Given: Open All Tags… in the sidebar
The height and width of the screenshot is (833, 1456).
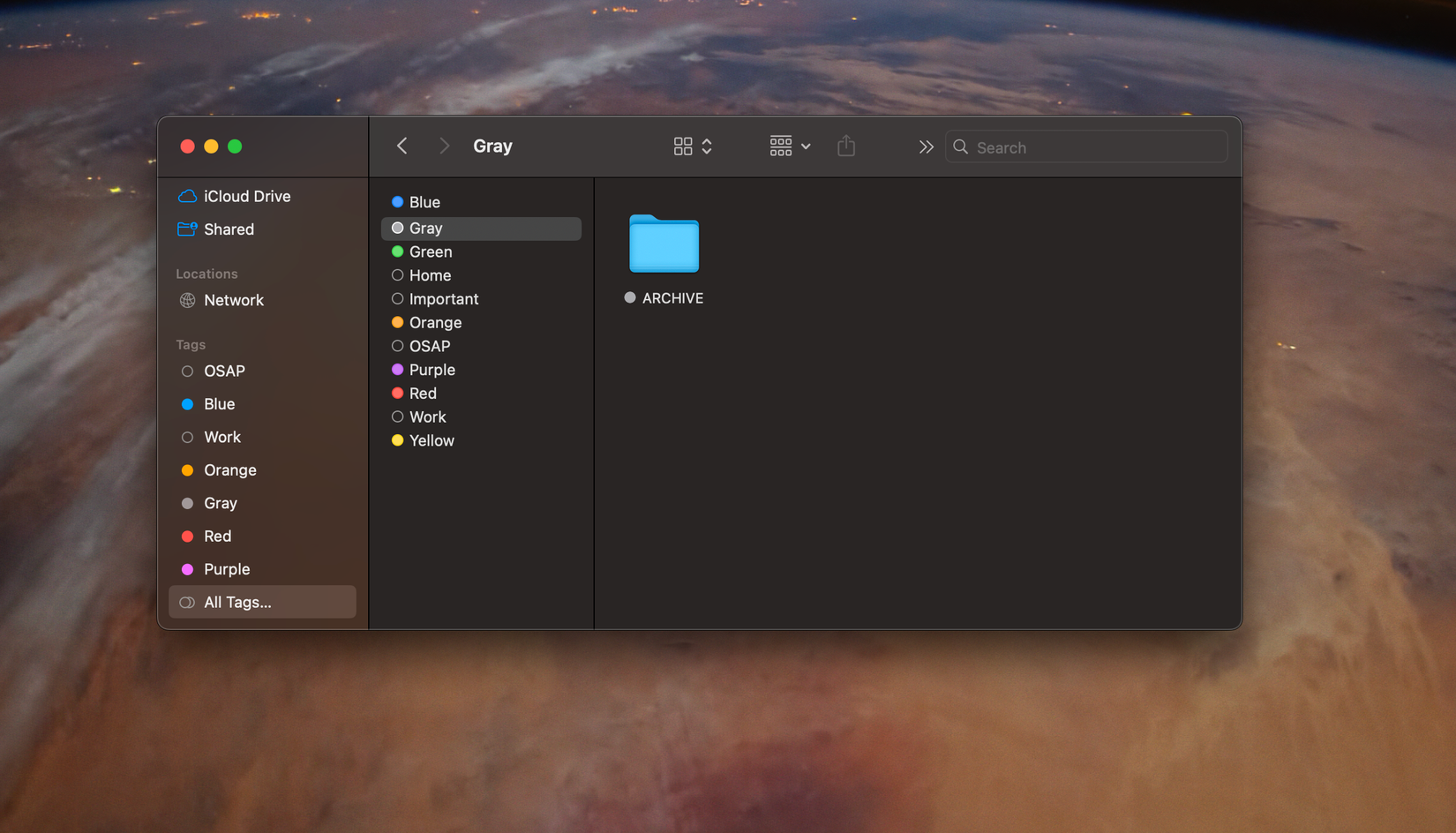Looking at the screenshot, I should point(262,603).
